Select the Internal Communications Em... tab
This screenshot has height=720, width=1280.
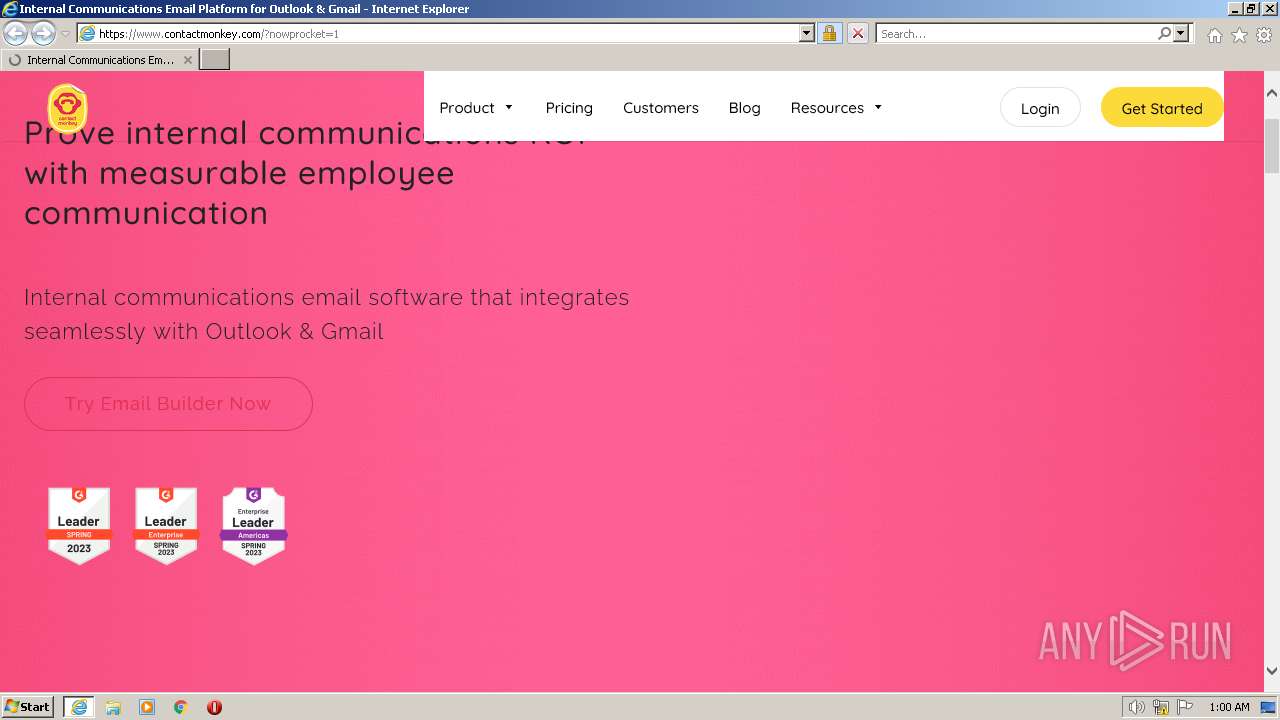(x=99, y=60)
